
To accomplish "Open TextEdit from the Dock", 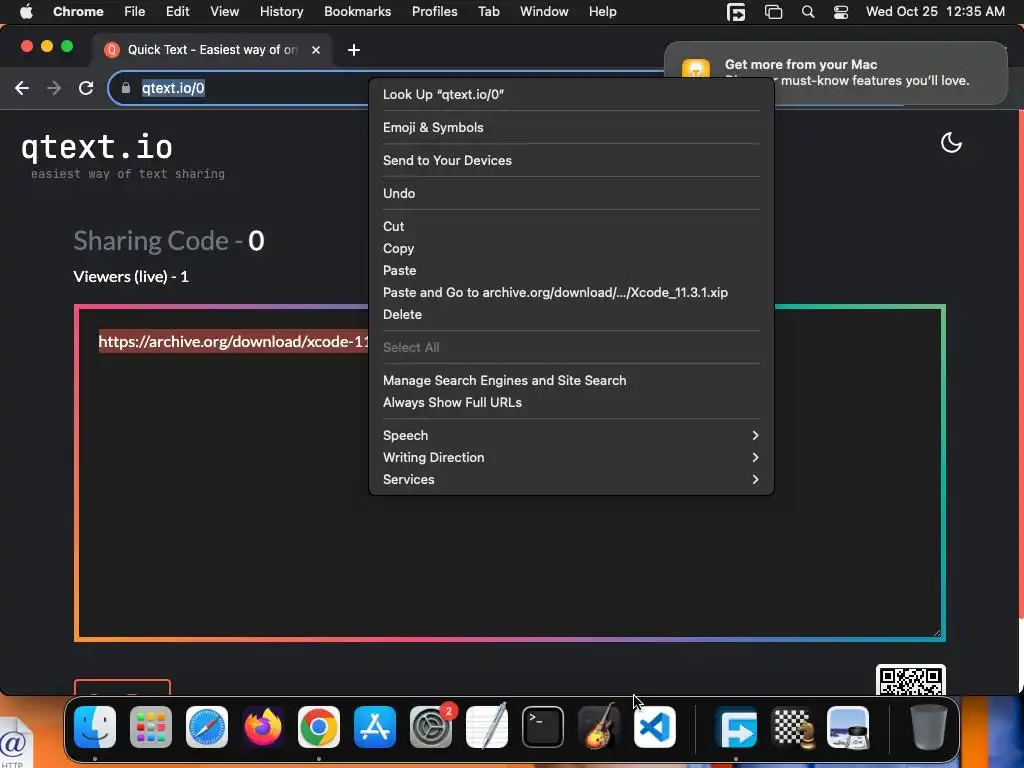I will tap(487, 727).
